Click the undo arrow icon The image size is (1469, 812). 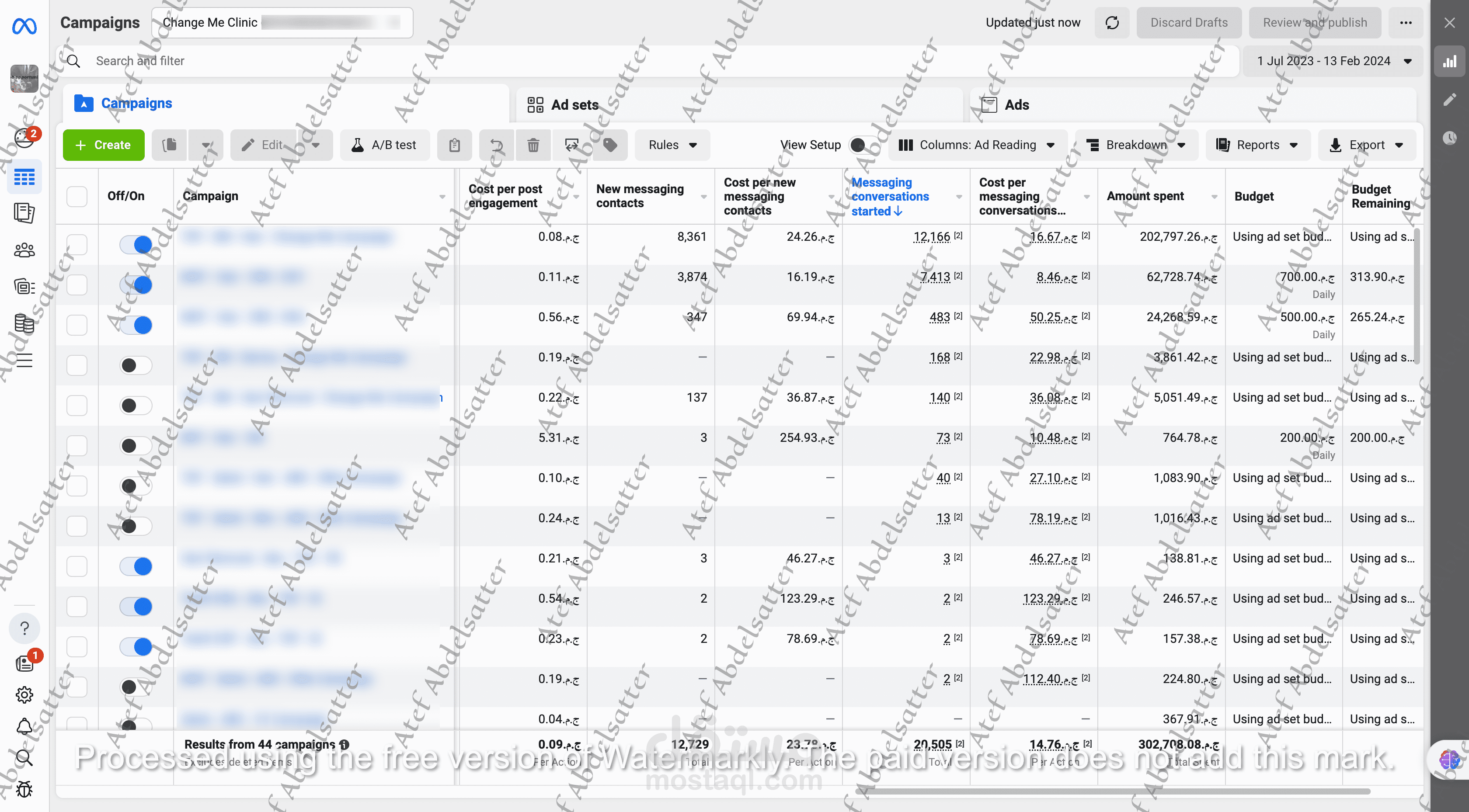point(497,146)
